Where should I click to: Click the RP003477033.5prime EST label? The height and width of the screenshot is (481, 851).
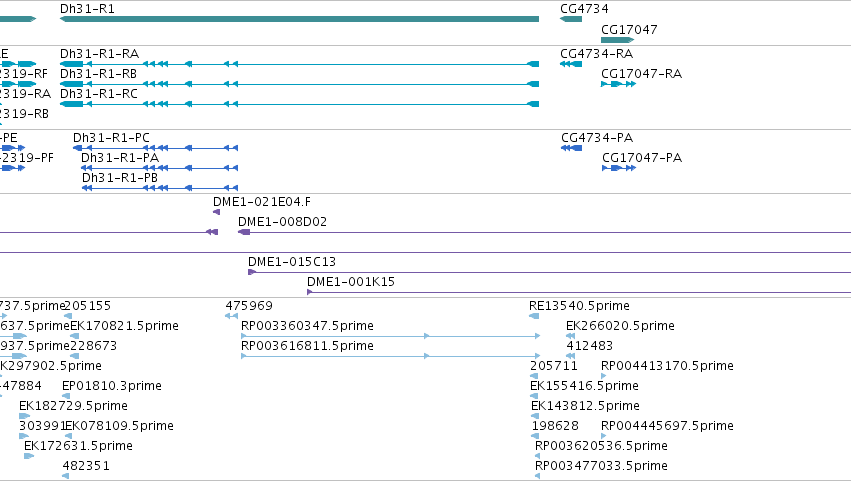(x=601, y=466)
